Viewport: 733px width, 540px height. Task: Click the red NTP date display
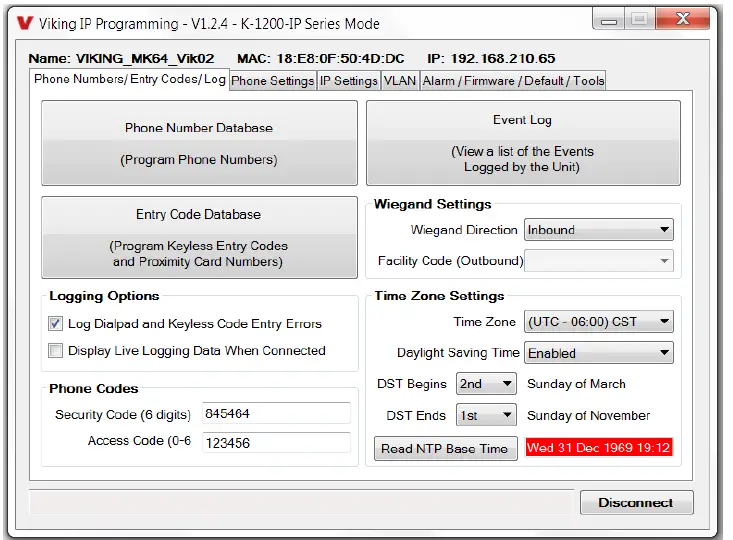599,447
